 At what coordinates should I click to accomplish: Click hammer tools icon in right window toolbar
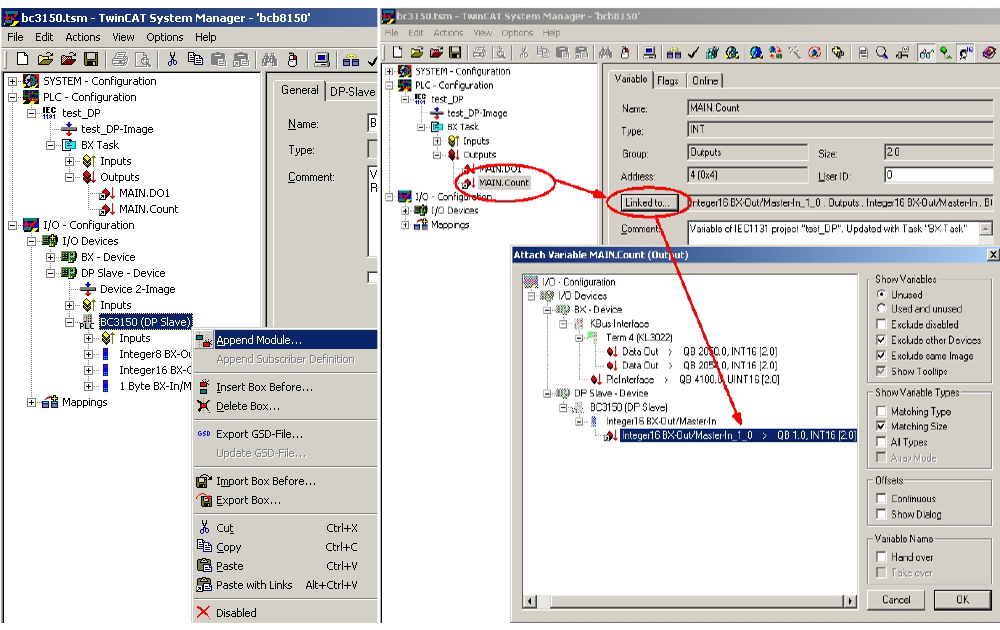[795, 52]
